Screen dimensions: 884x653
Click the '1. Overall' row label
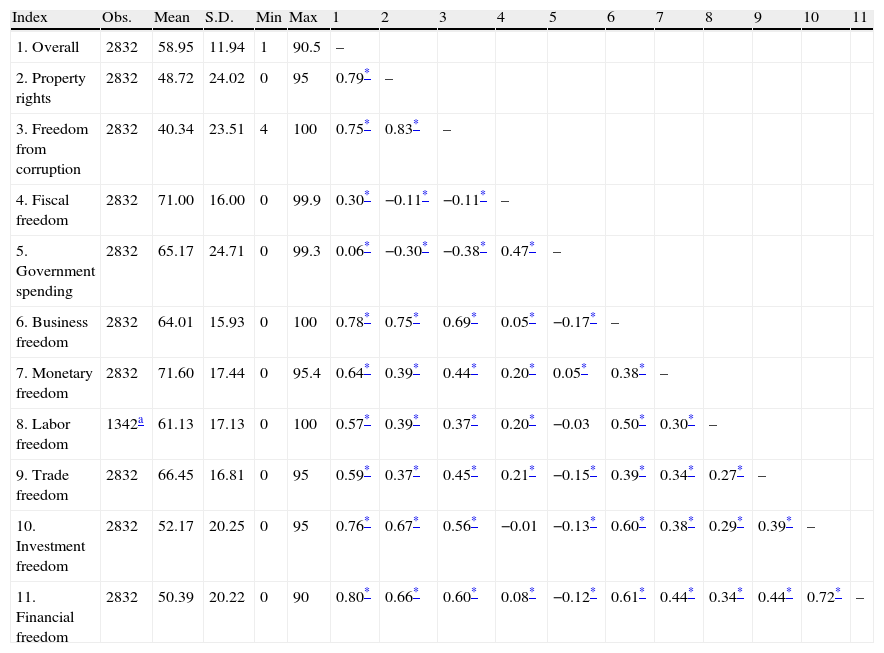(48, 47)
